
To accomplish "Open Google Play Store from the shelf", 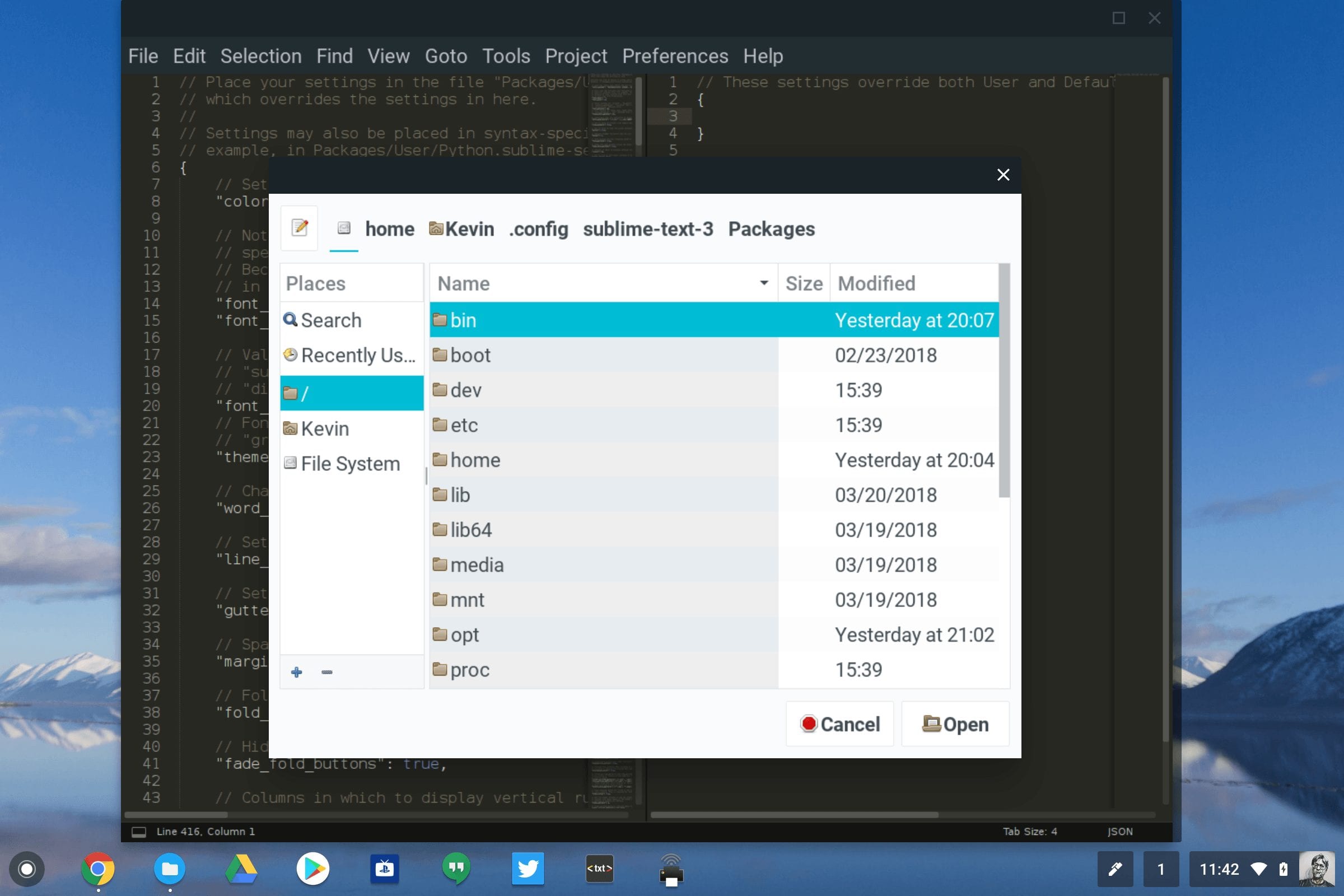I will point(312,869).
